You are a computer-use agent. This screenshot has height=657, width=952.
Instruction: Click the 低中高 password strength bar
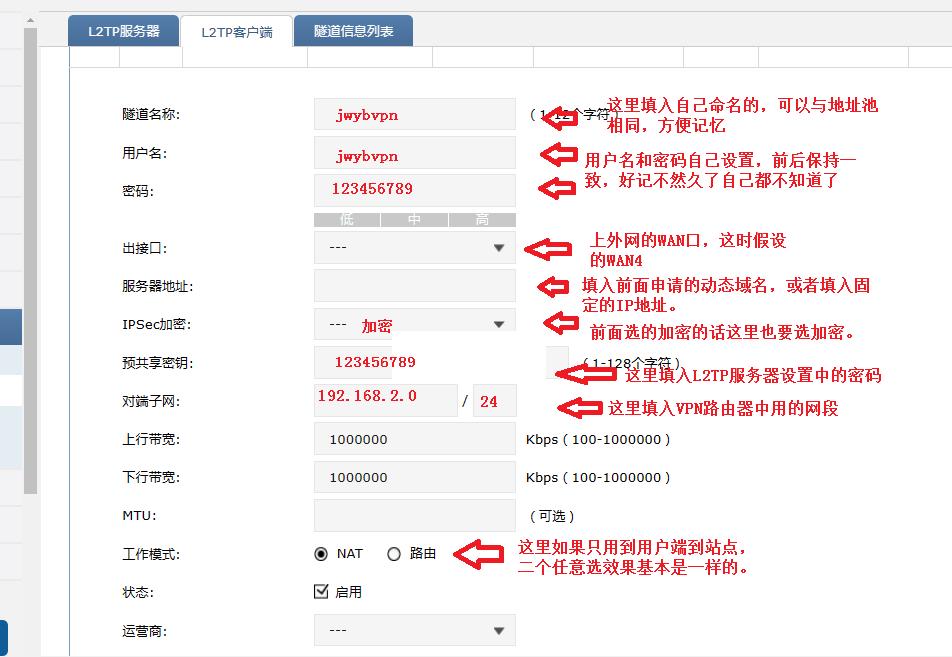coord(414,219)
